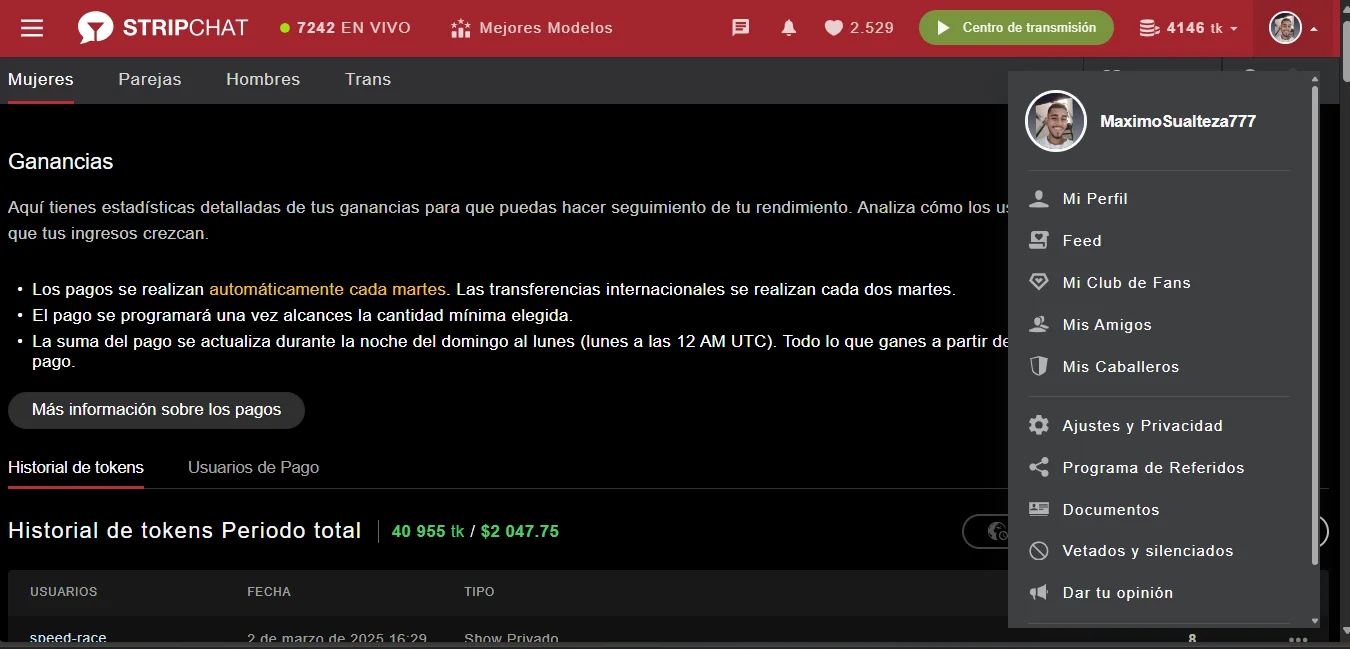Click the heart favorites counter
This screenshot has width=1350, height=649.
tap(858, 28)
